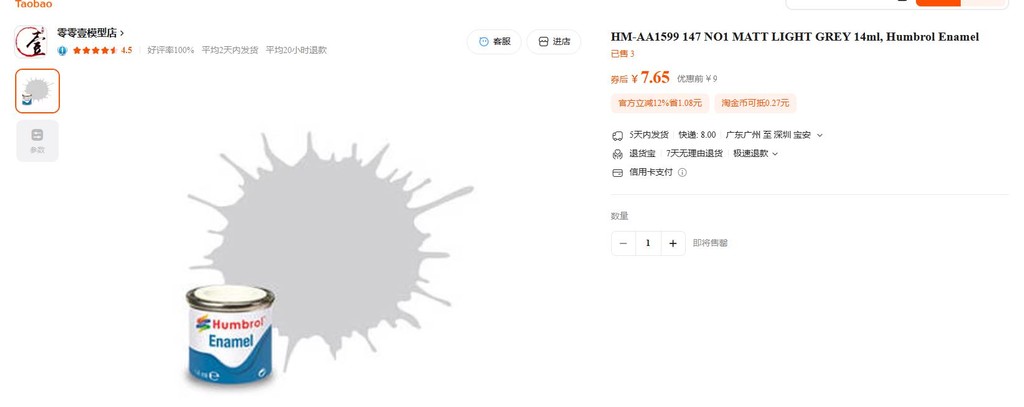Select the grey paint product thumbnail
1024x407 pixels.
[x=37, y=91]
